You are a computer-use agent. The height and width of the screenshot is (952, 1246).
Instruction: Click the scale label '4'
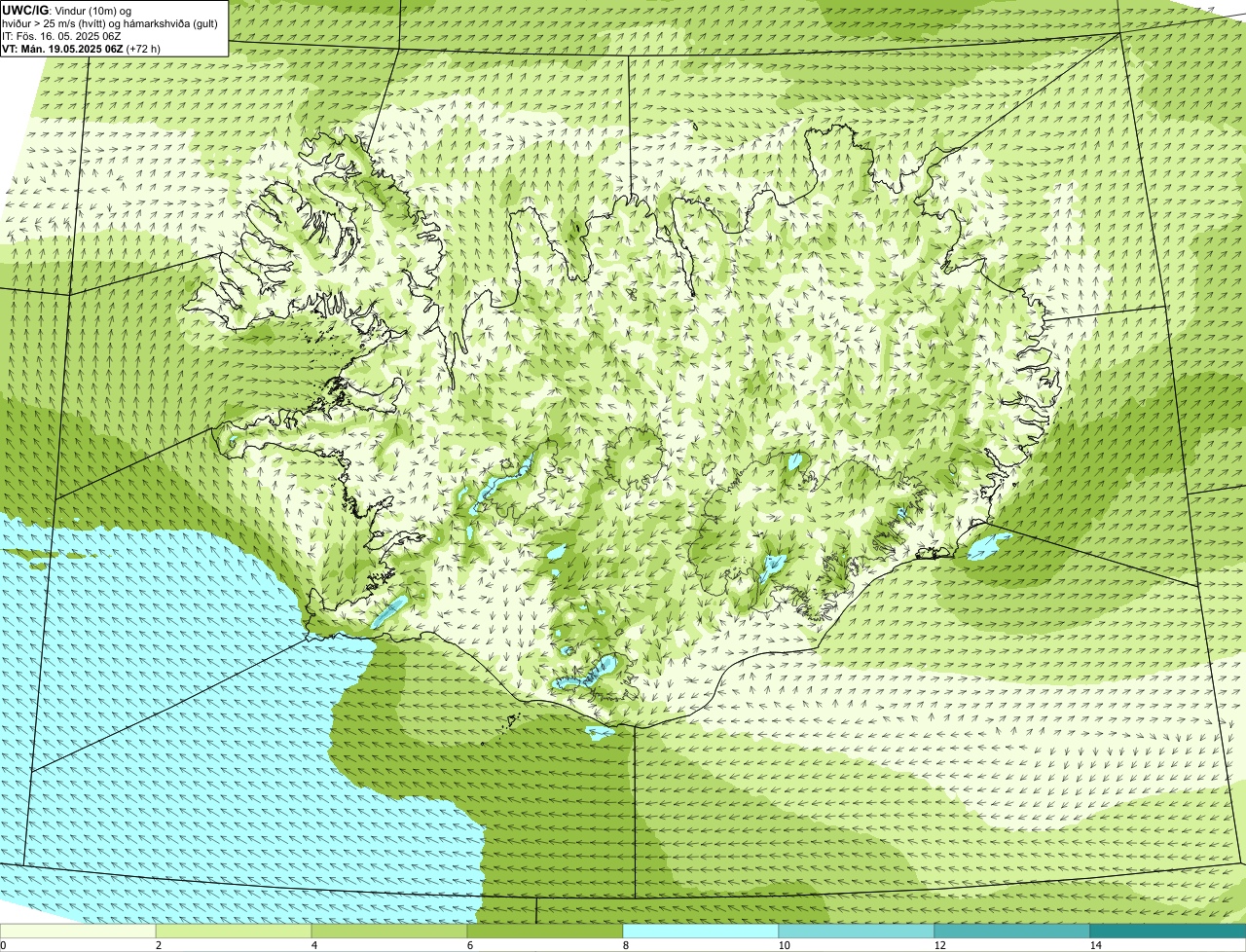pos(313,945)
